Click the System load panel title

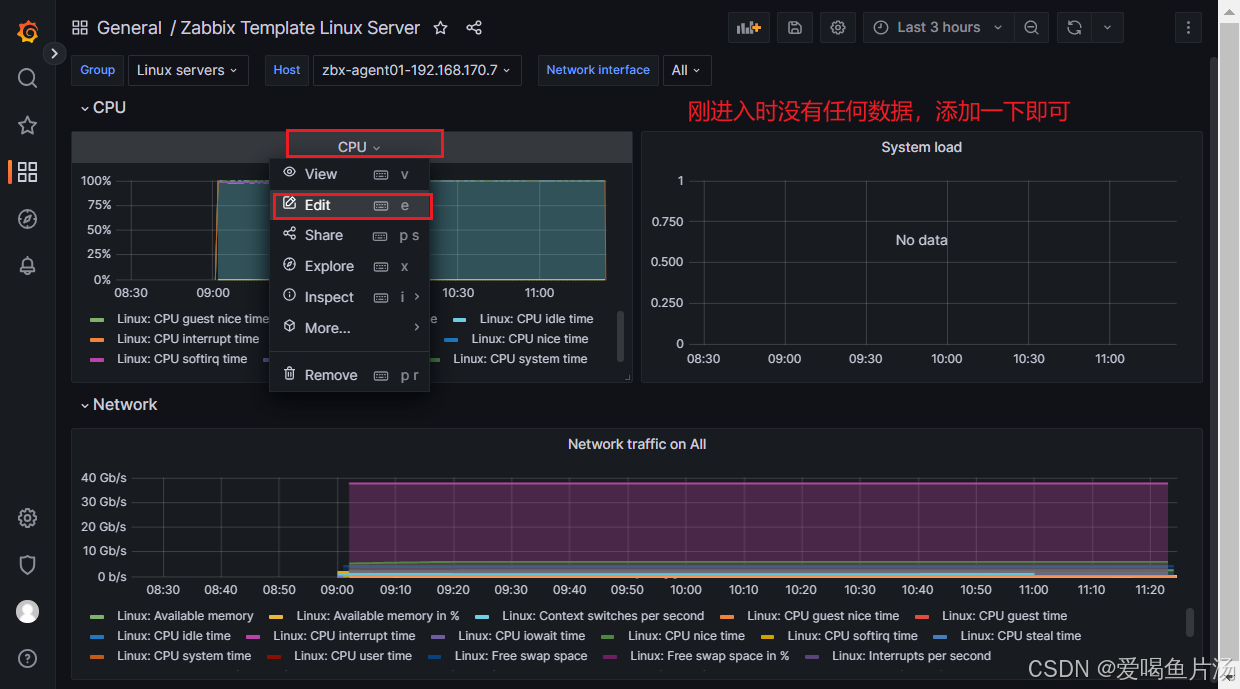coord(921,147)
